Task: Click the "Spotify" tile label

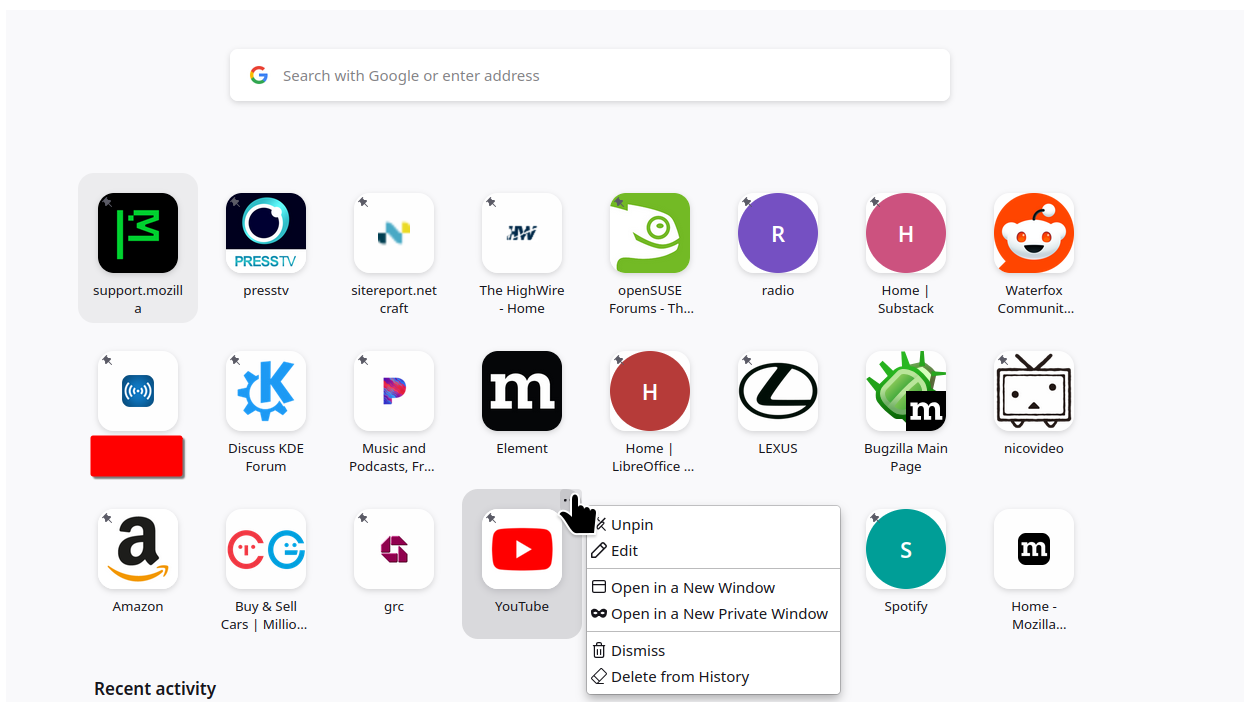Action: [906, 606]
